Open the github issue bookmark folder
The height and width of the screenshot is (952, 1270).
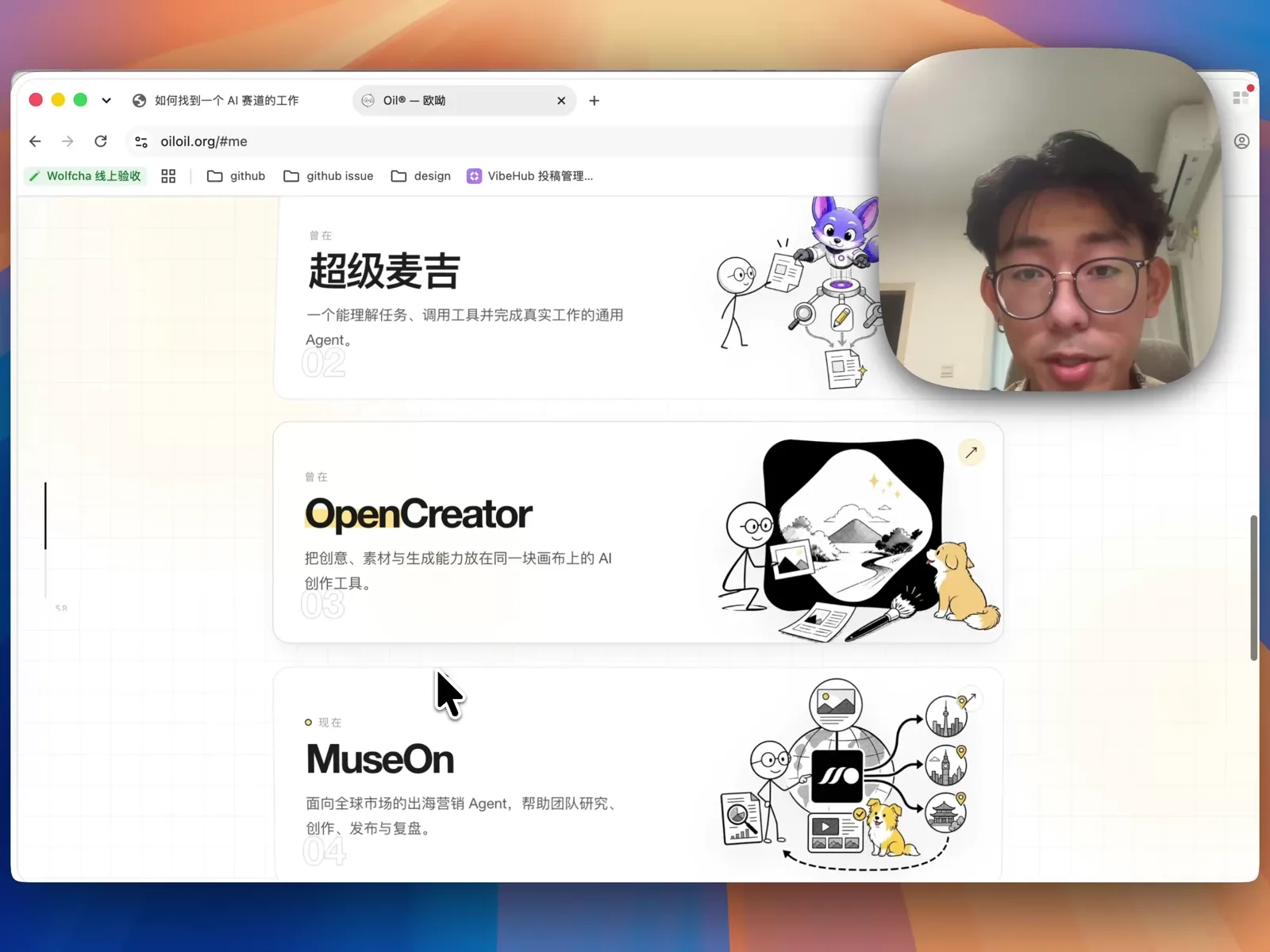[328, 176]
